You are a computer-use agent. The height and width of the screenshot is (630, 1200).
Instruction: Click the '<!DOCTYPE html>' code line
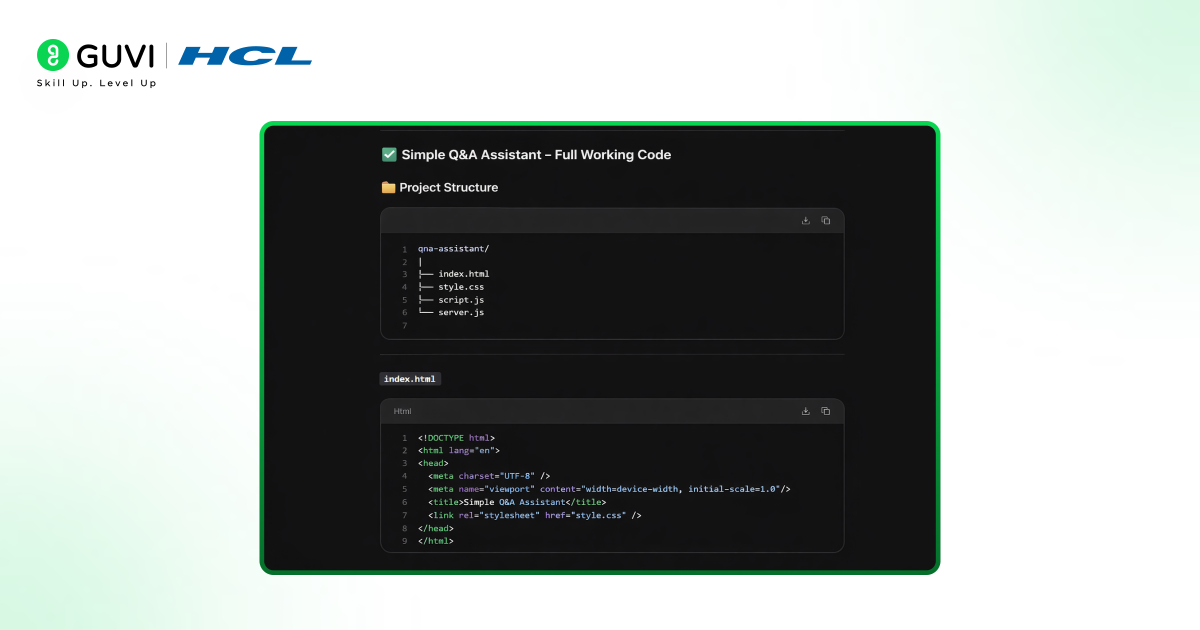click(456, 438)
